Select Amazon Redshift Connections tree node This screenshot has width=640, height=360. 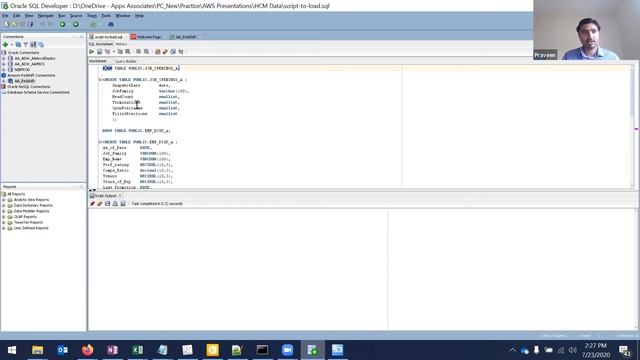pyautogui.click(x=31, y=76)
